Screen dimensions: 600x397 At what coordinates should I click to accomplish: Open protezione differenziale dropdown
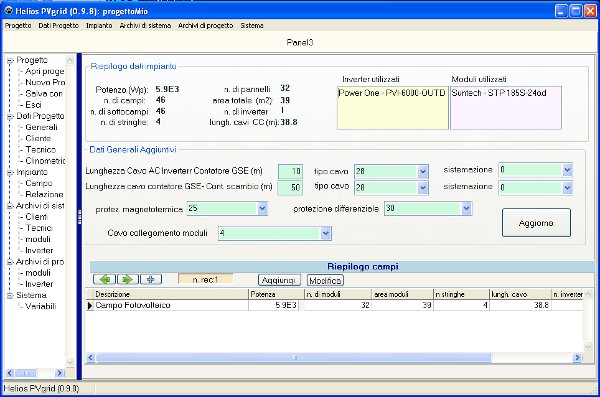point(466,209)
